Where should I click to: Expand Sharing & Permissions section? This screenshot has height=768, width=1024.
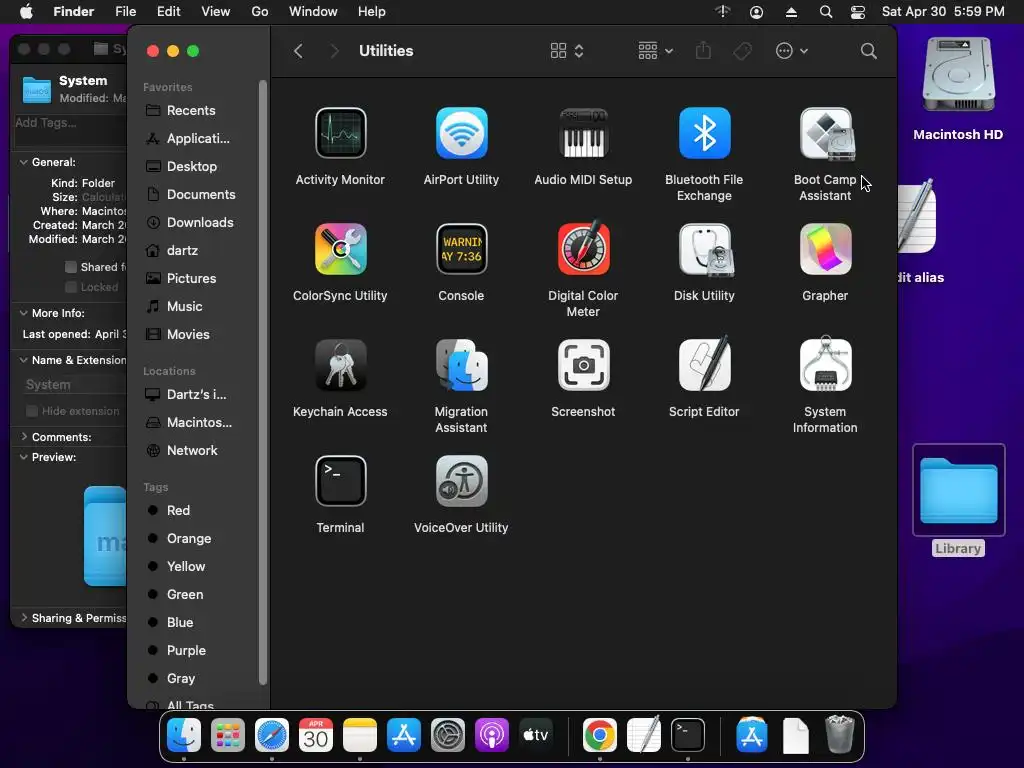[24, 618]
